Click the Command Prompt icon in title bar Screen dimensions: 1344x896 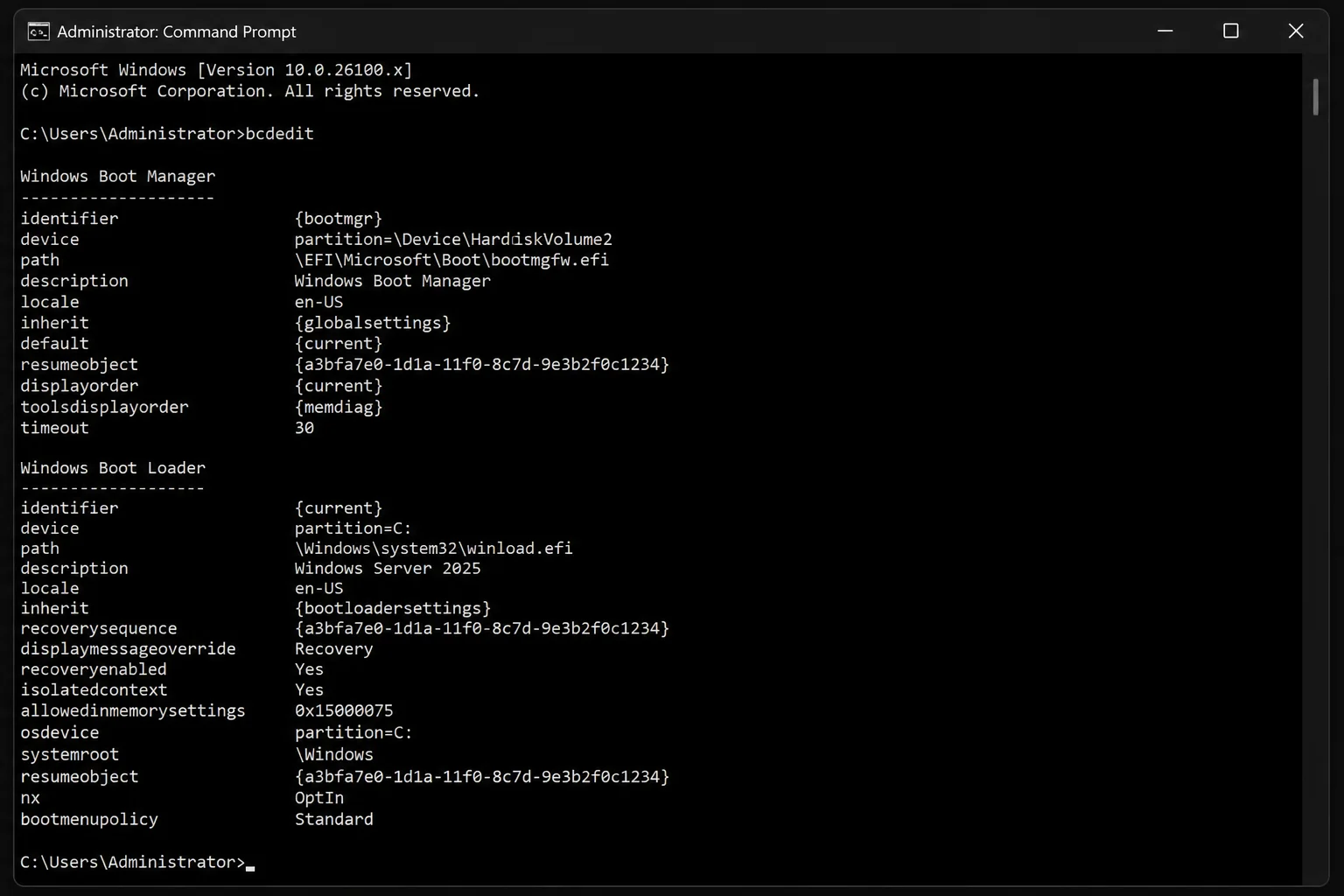tap(38, 31)
